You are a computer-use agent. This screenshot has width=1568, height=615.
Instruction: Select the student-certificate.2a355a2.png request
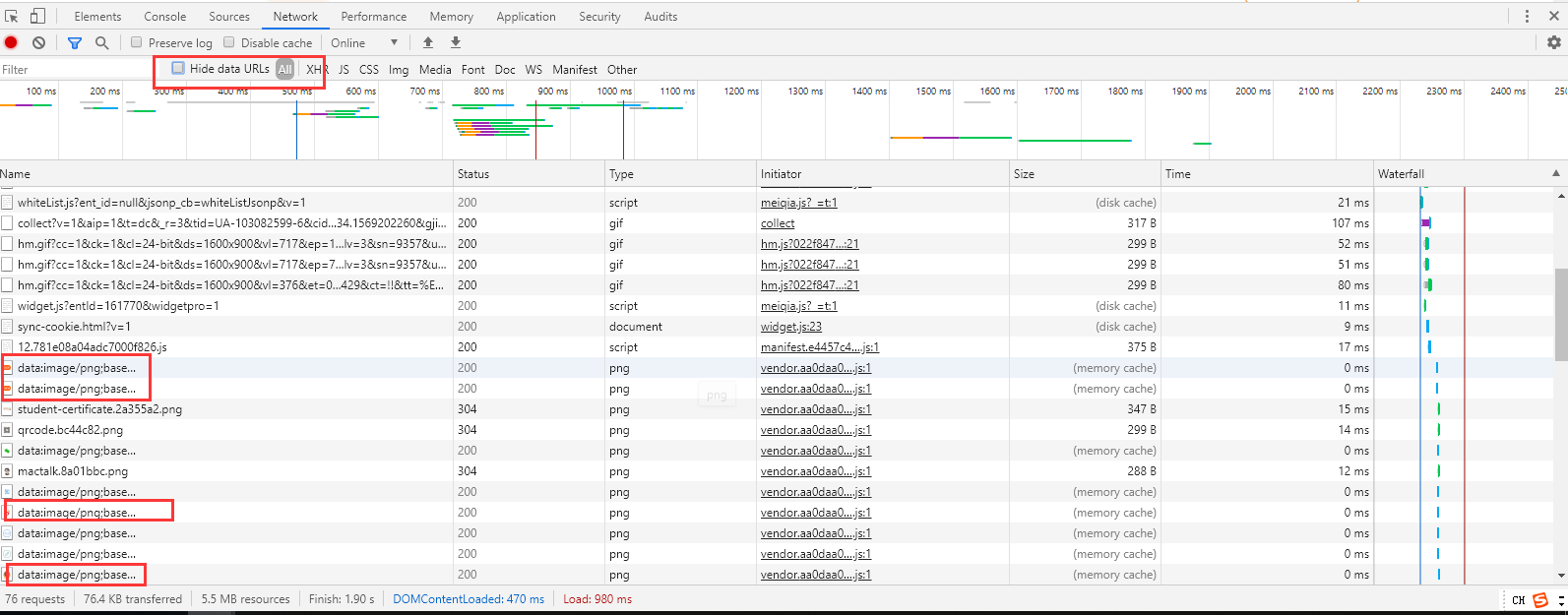(99, 409)
